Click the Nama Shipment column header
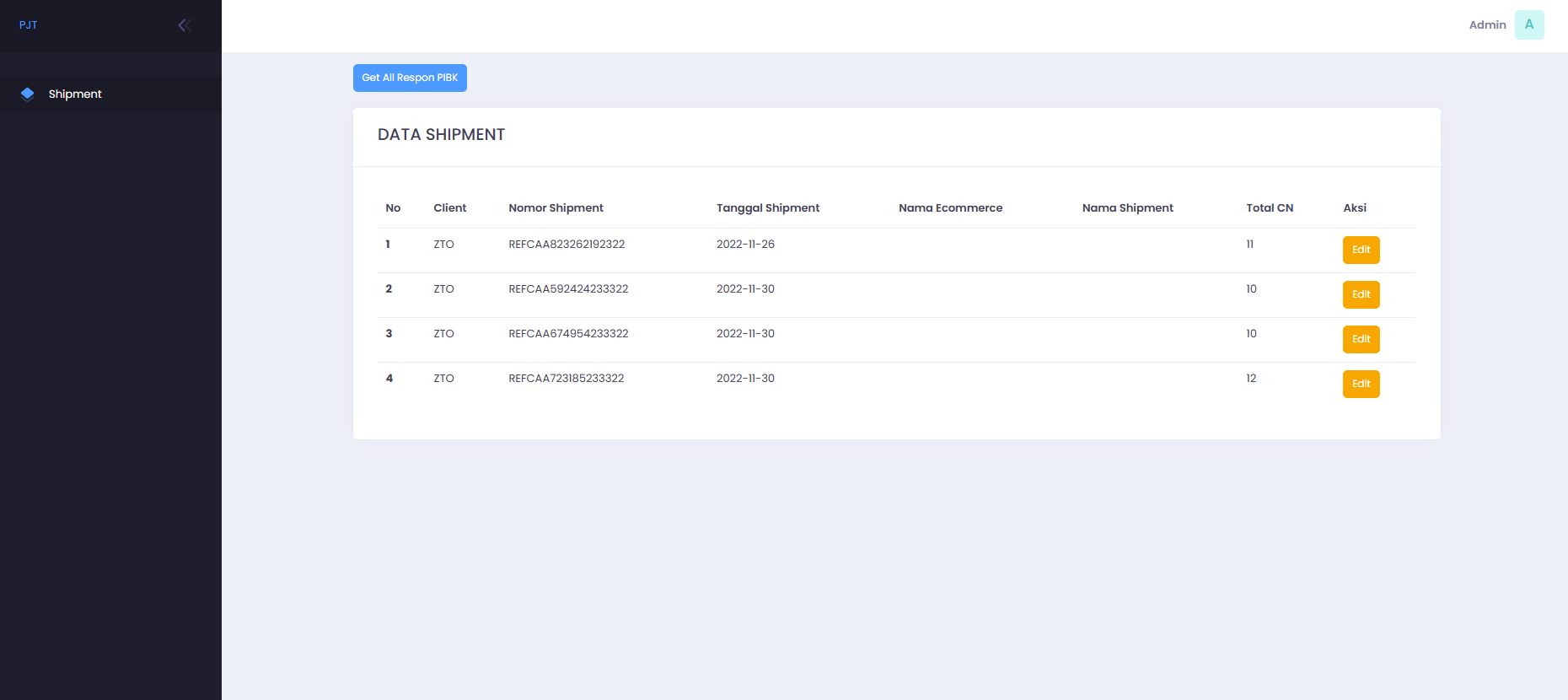The height and width of the screenshot is (700, 1568). pos(1127,208)
